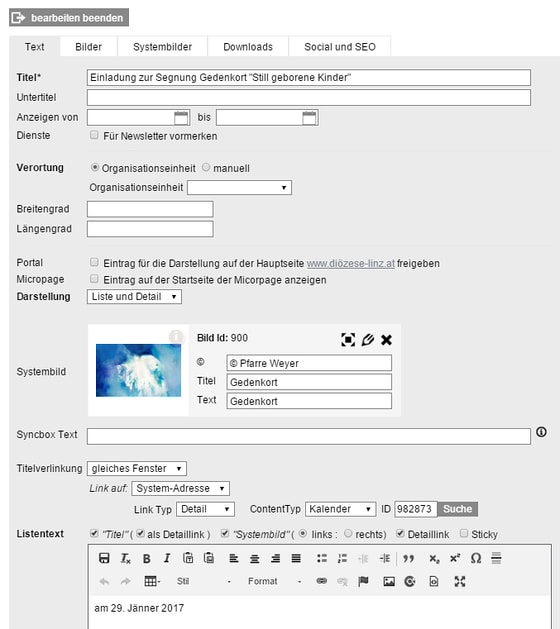560x629 pixels.
Task: Switch to the Social und SEO tab
Action: coord(340,47)
